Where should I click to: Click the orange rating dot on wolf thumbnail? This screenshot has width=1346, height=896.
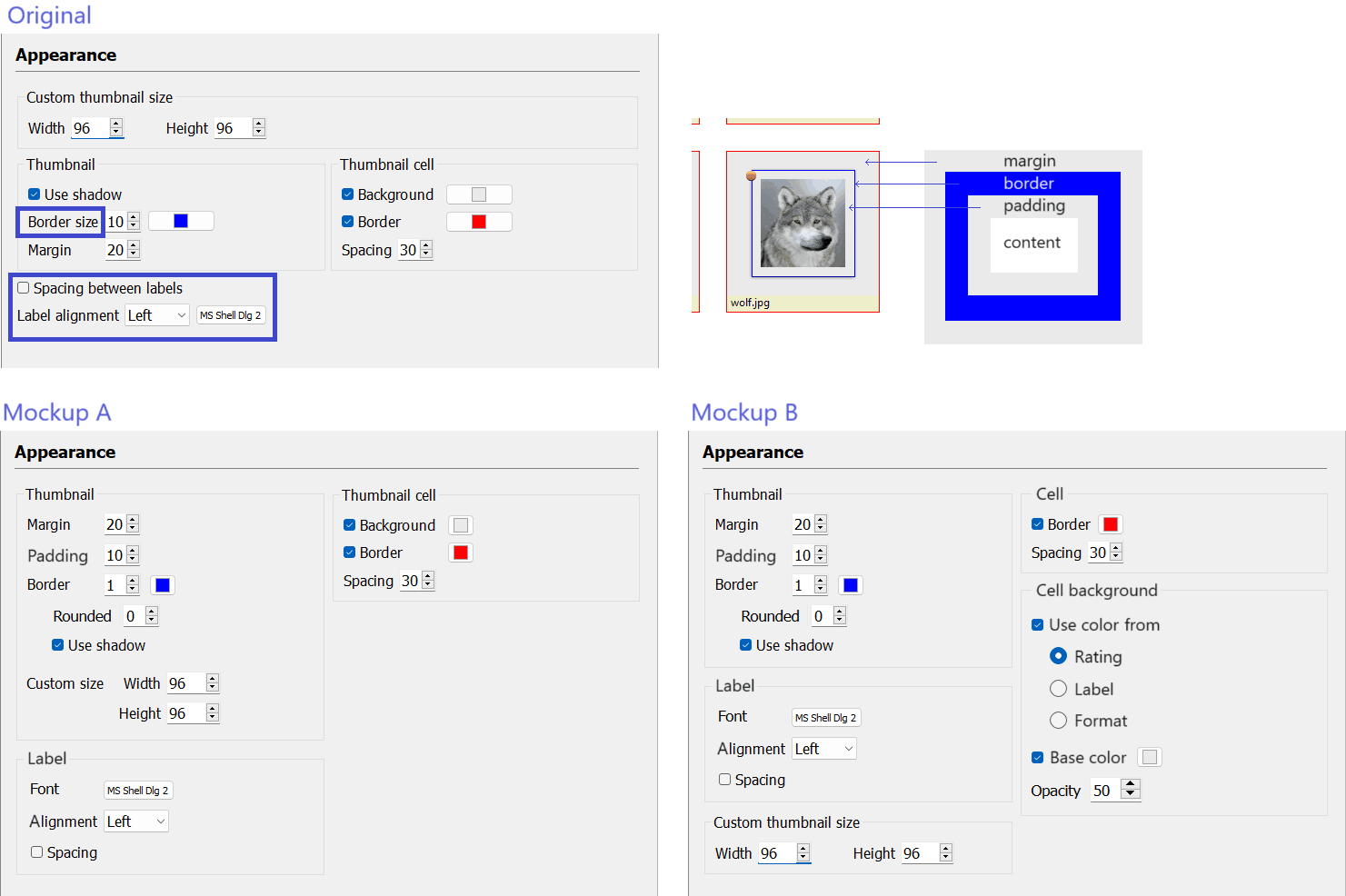[x=752, y=176]
